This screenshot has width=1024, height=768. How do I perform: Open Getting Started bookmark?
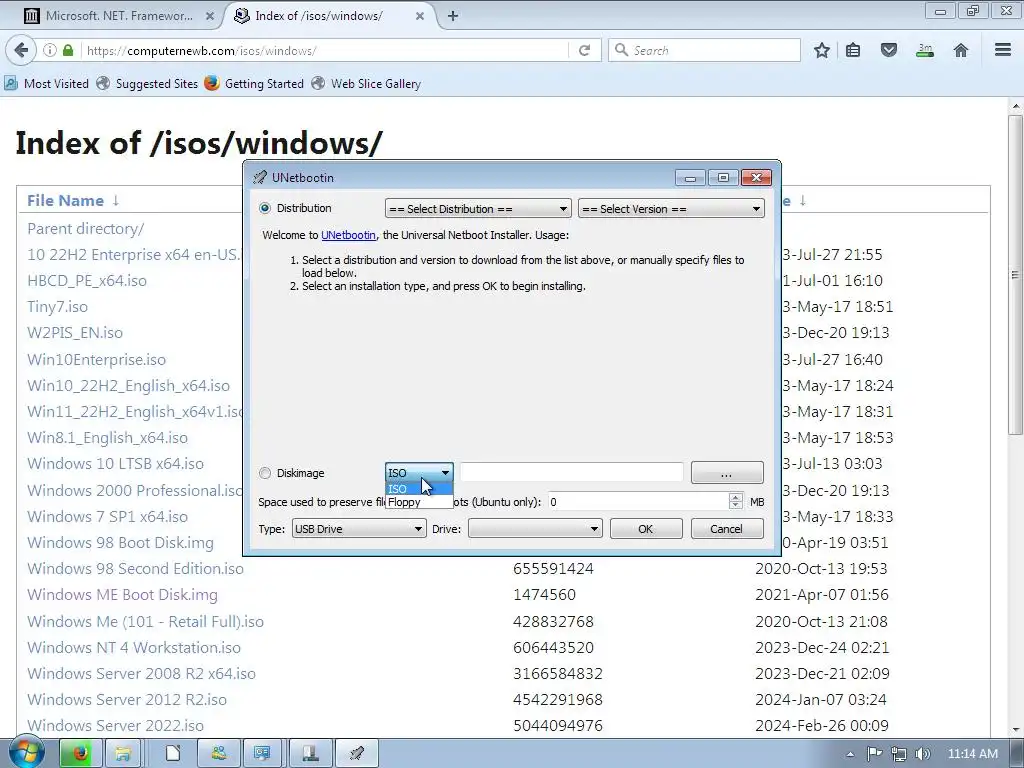(x=254, y=84)
